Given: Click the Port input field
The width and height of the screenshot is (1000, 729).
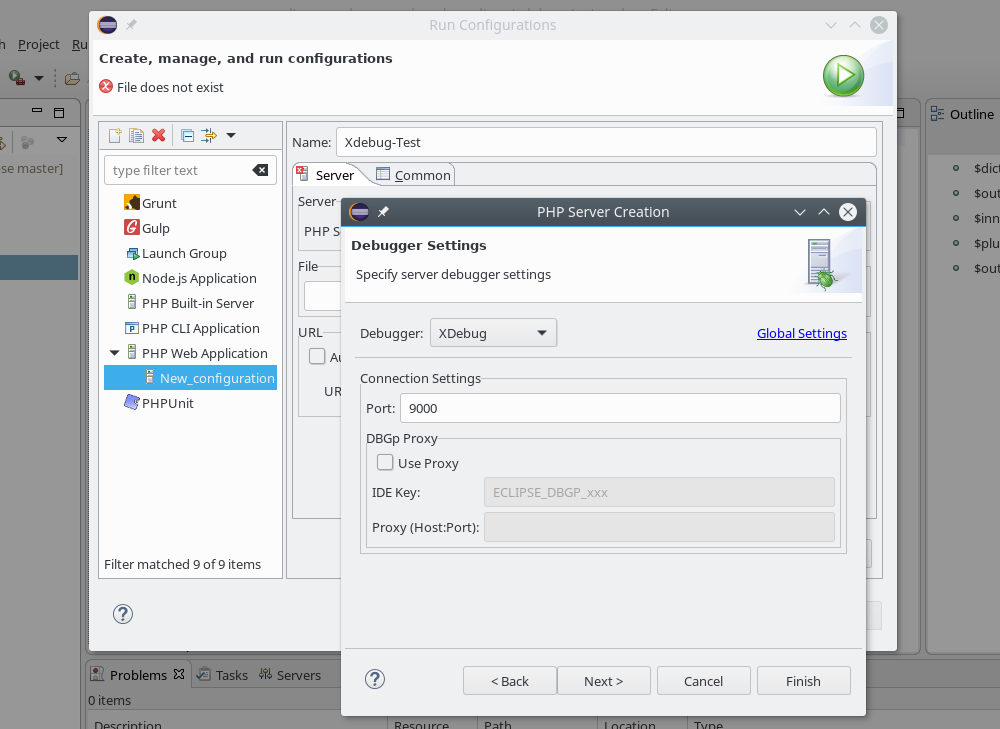Looking at the screenshot, I should 620,408.
